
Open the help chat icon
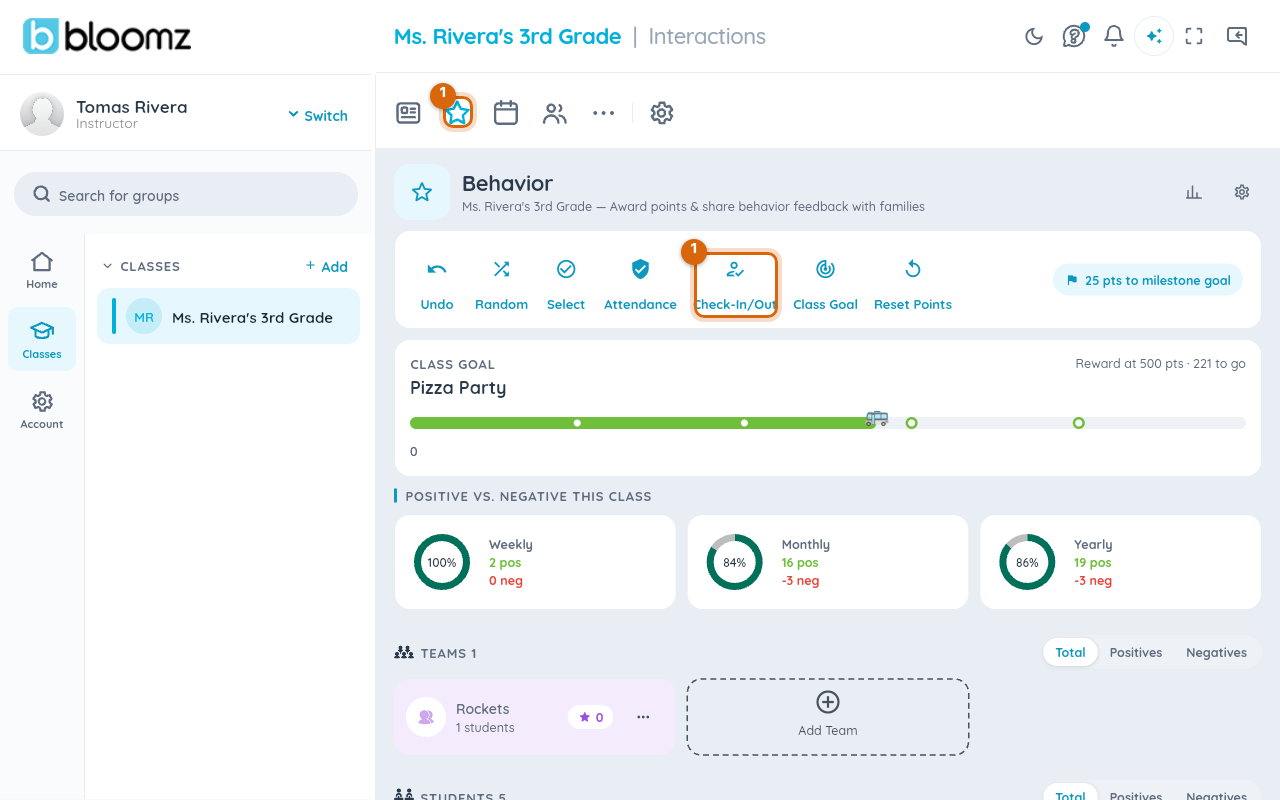(1074, 37)
